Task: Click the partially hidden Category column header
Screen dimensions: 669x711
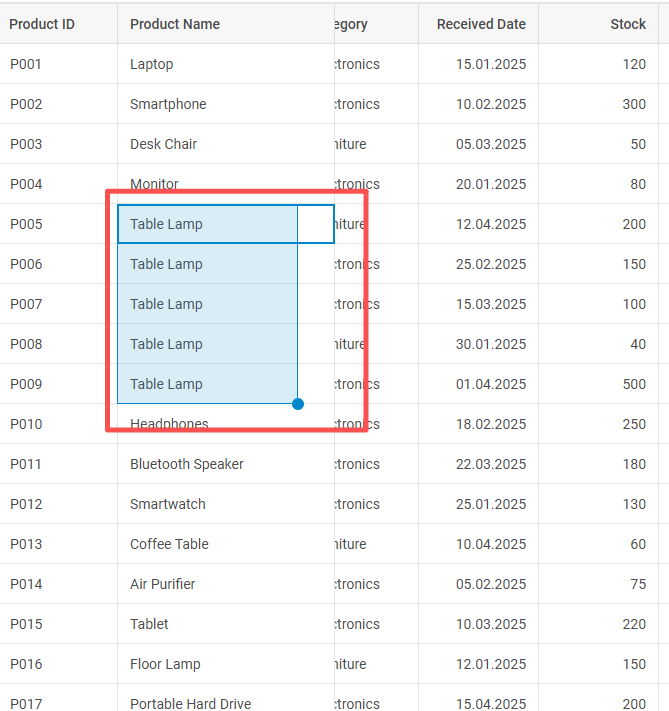Action: [352, 24]
